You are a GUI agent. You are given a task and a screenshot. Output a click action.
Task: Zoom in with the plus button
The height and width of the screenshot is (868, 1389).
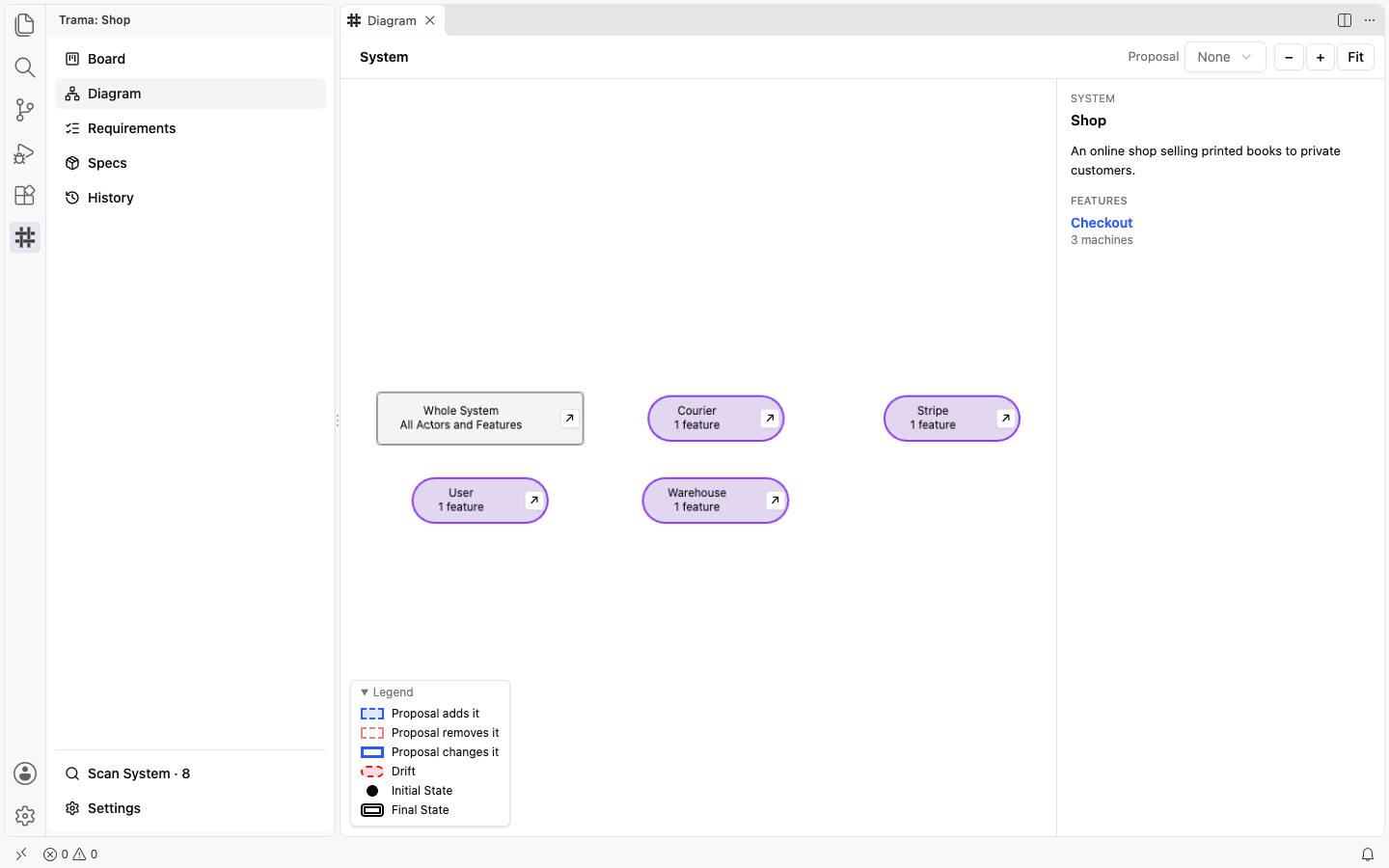point(1321,57)
